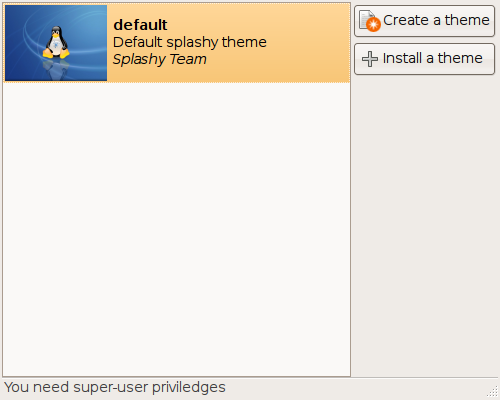Screen dimensions: 500x400
Task: Click the 'You need super-user priviledges' status message
Action: [x=115, y=387]
